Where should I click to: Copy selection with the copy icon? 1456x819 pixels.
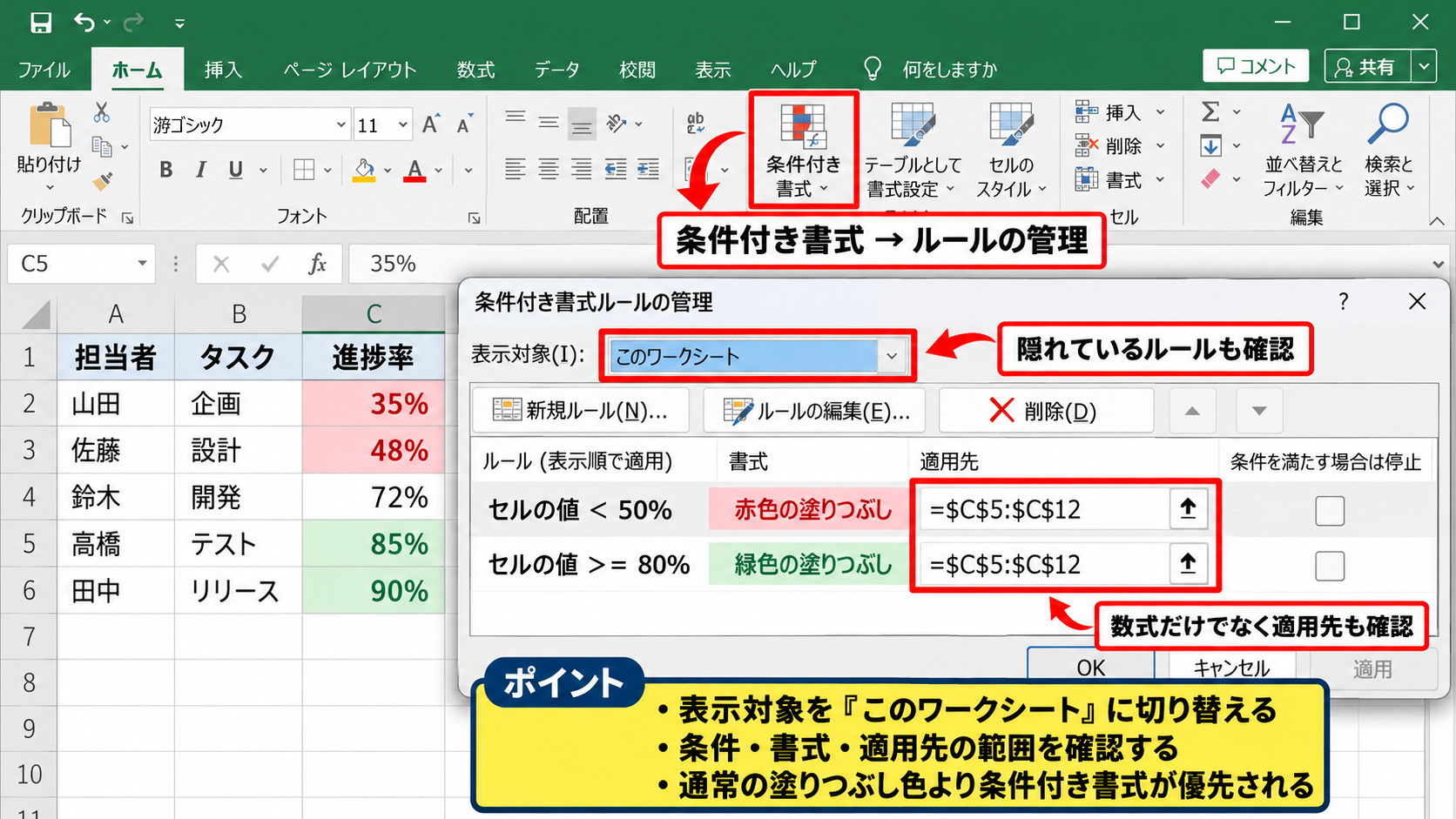[102, 146]
